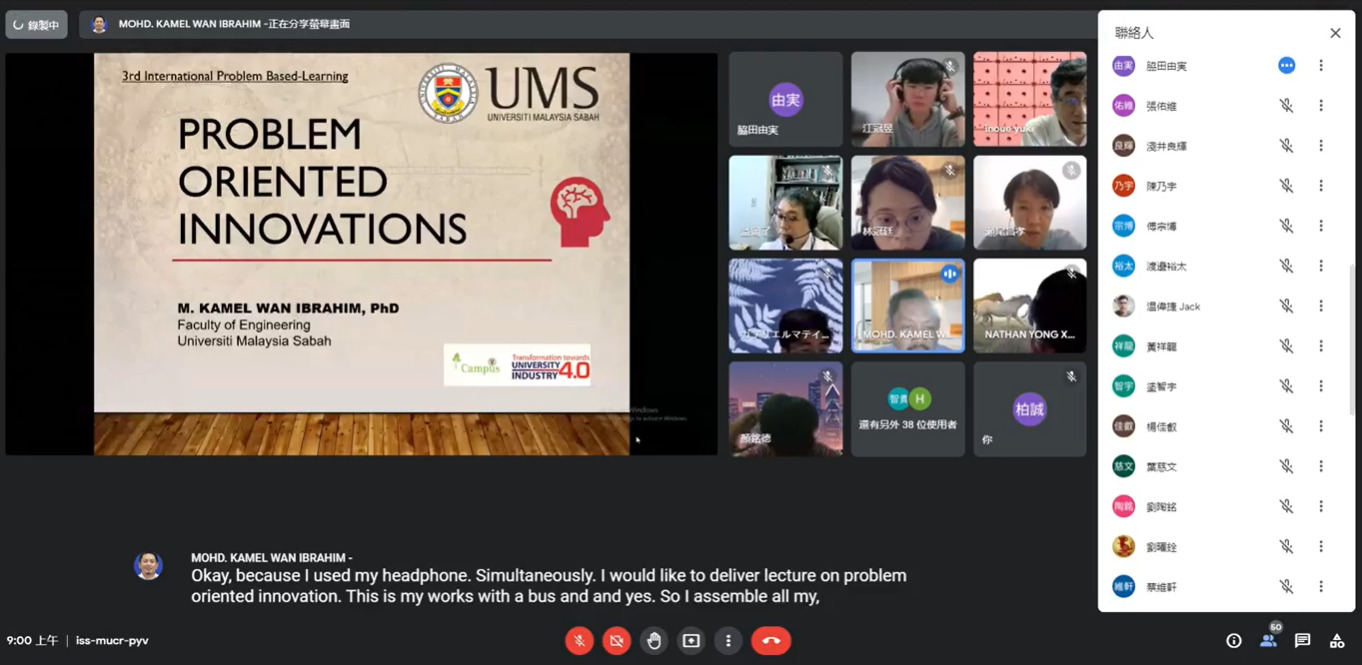Open the chat messages panel
The image size is (1362, 665).
click(1302, 641)
